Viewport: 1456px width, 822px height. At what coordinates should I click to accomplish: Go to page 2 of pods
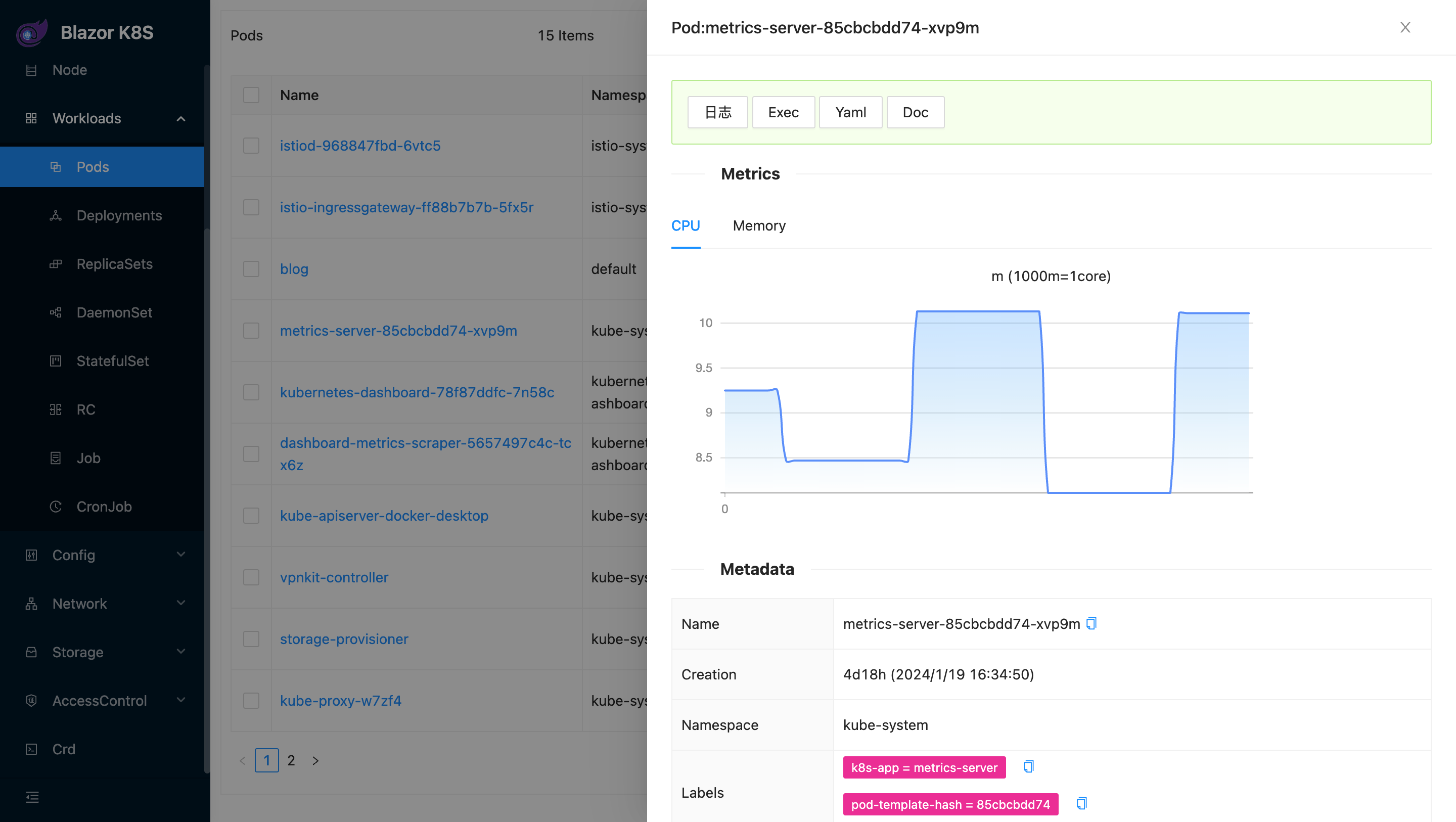(291, 760)
